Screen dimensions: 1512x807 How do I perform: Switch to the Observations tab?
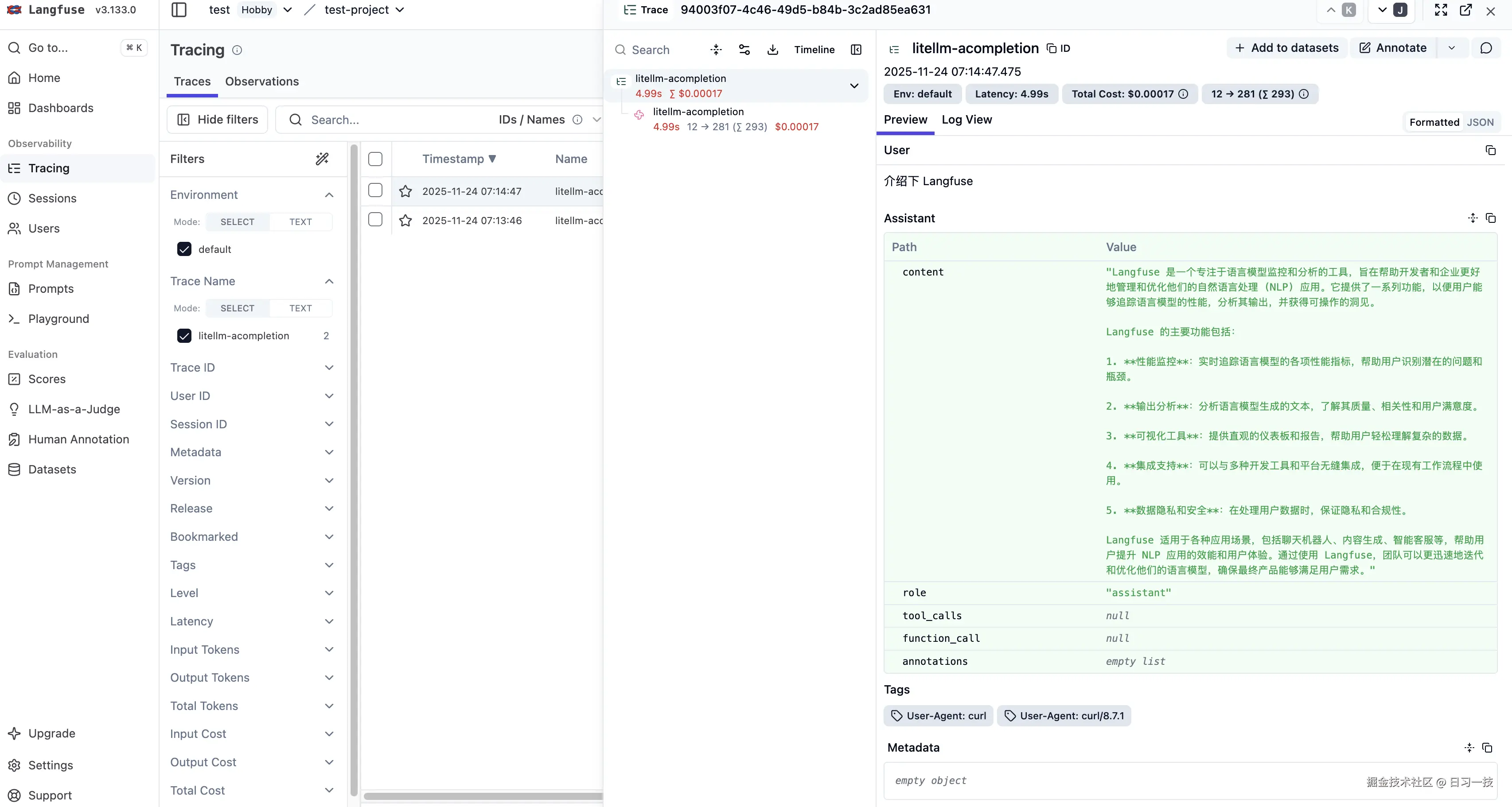[x=262, y=81]
